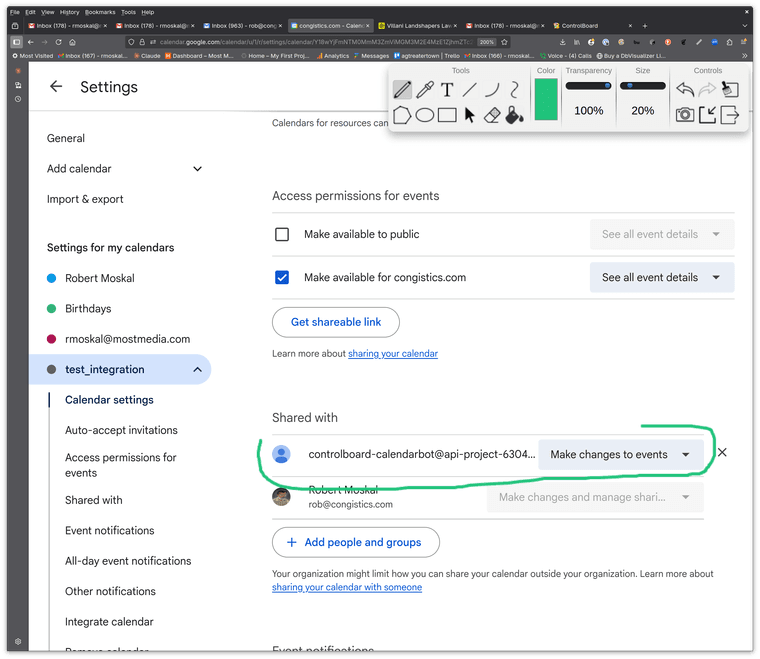760x659 pixels.
Task: Take a screenshot with the camera icon
Action: click(685, 115)
